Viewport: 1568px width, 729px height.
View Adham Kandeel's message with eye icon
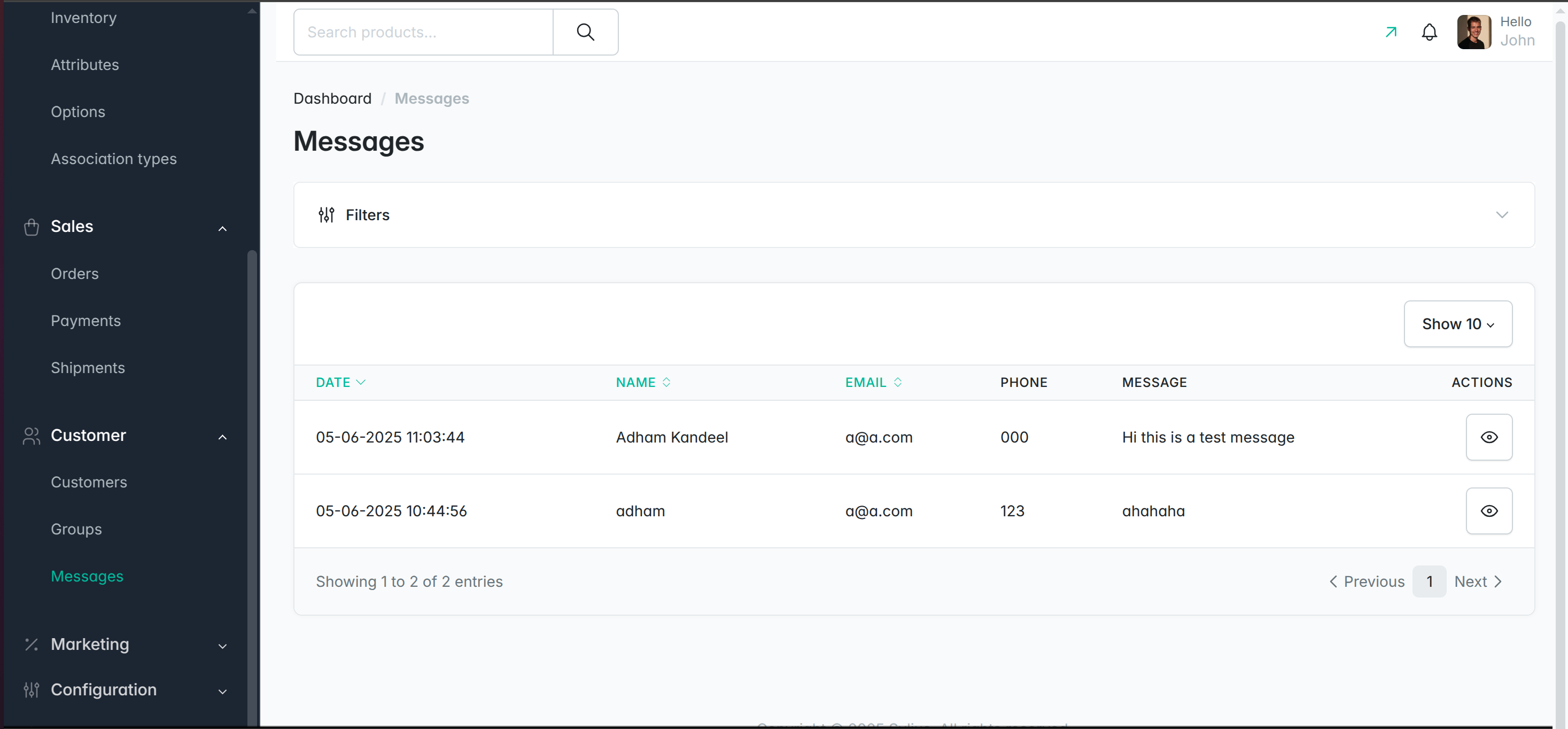pos(1488,437)
